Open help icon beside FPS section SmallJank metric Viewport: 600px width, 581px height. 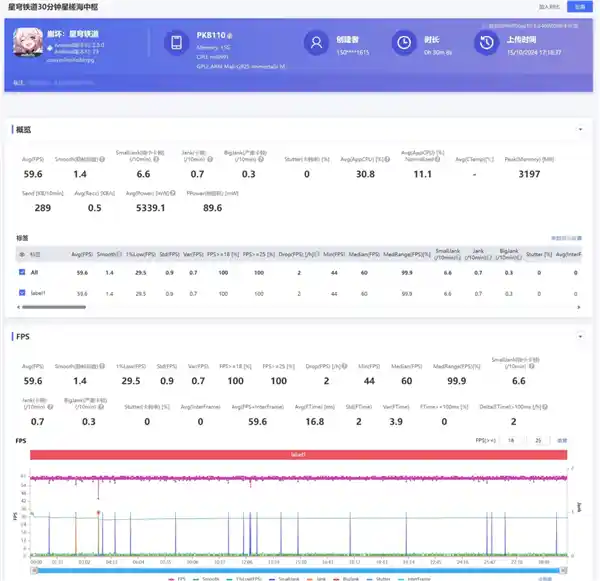[532, 366]
